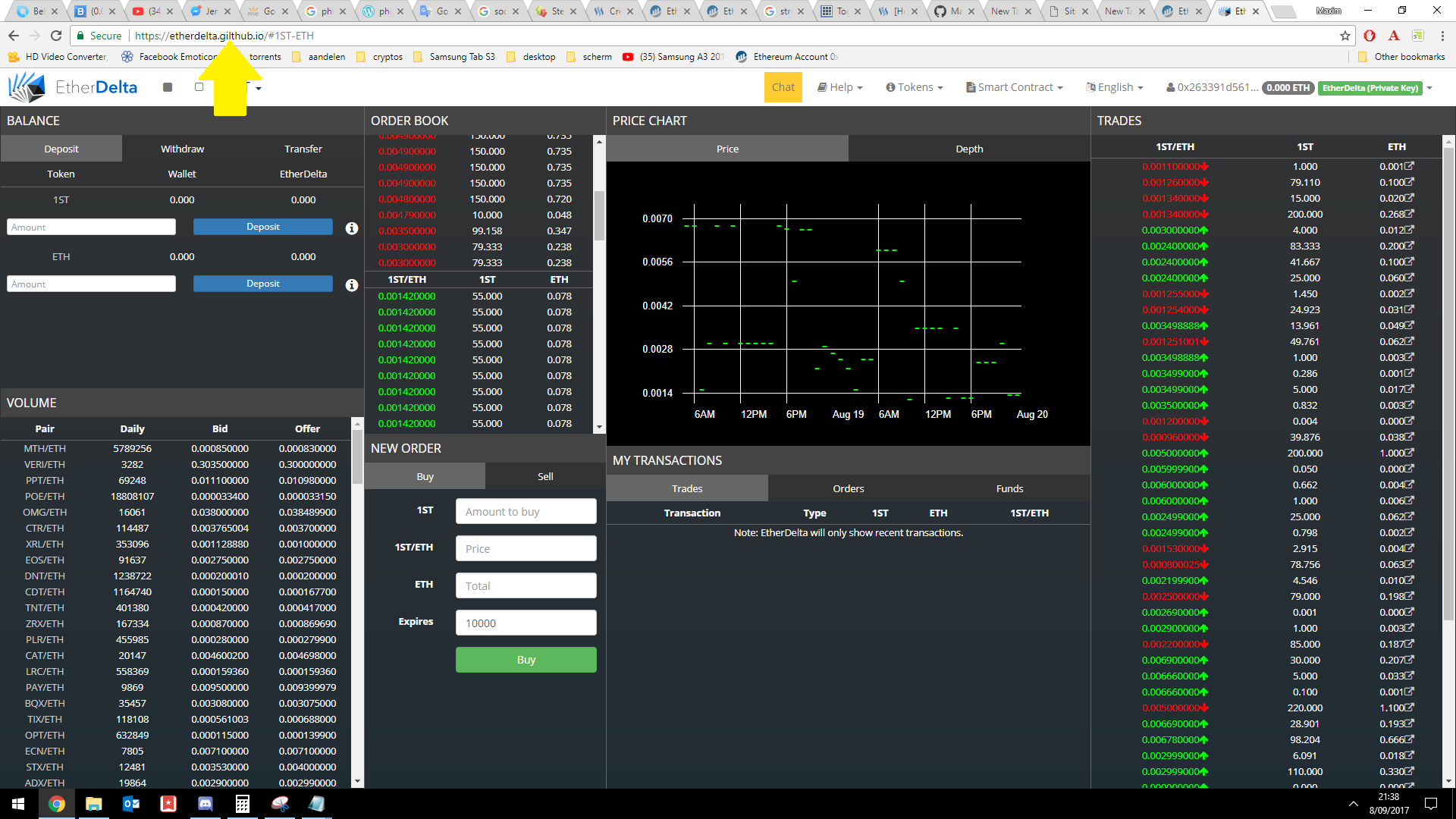Click Deposit button for ETH
The height and width of the screenshot is (819, 1456).
pyautogui.click(x=263, y=284)
